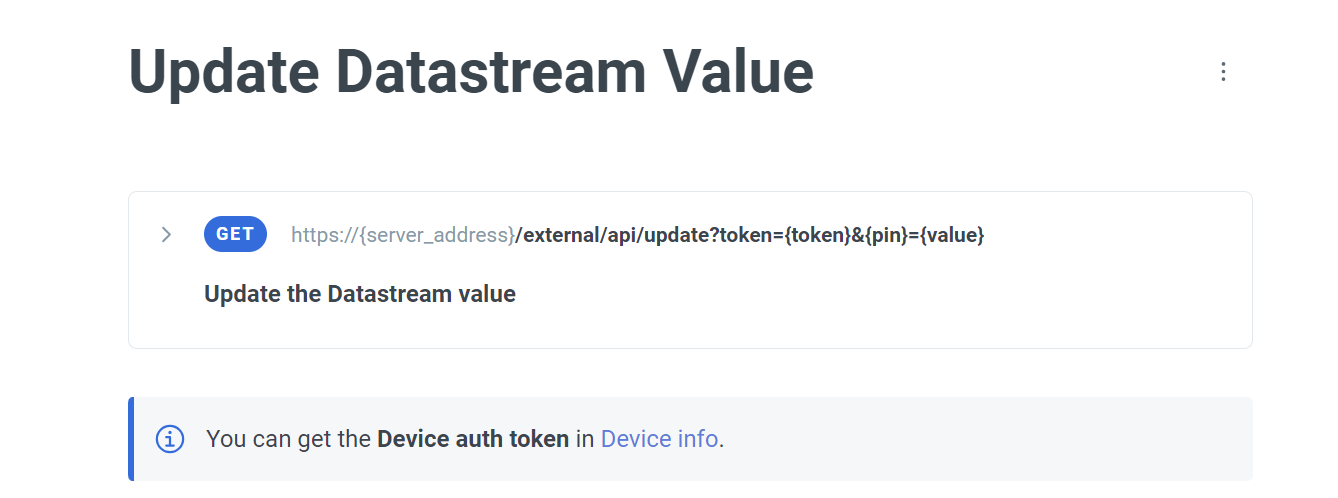Click the {value} parameter in the URL
Viewport: 1338px width, 498px height.
952,235
